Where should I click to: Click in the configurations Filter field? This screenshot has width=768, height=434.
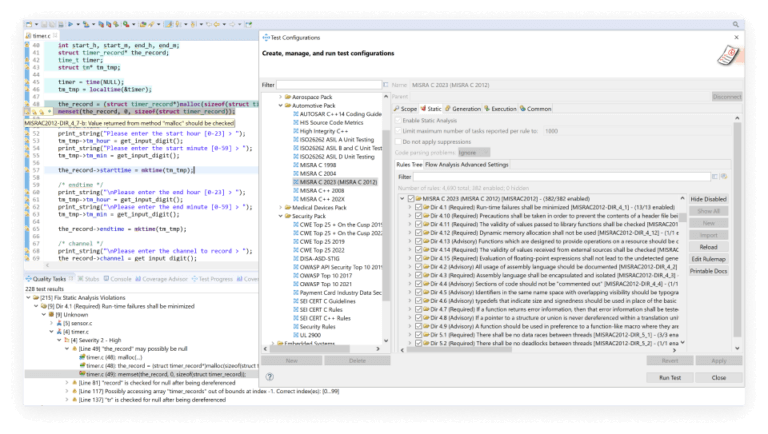click(x=329, y=85)
